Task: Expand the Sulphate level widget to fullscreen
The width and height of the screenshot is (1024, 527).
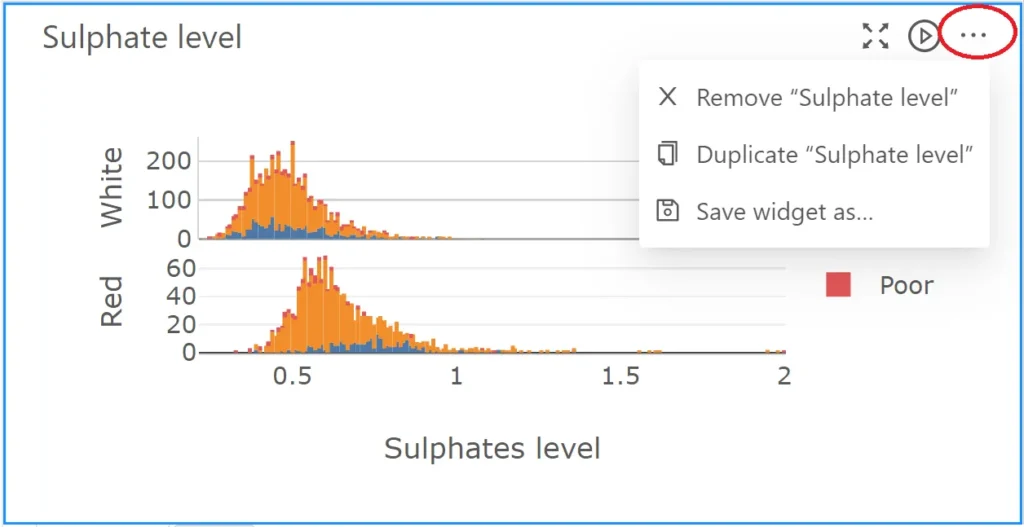Action: [x=875, y=36]
